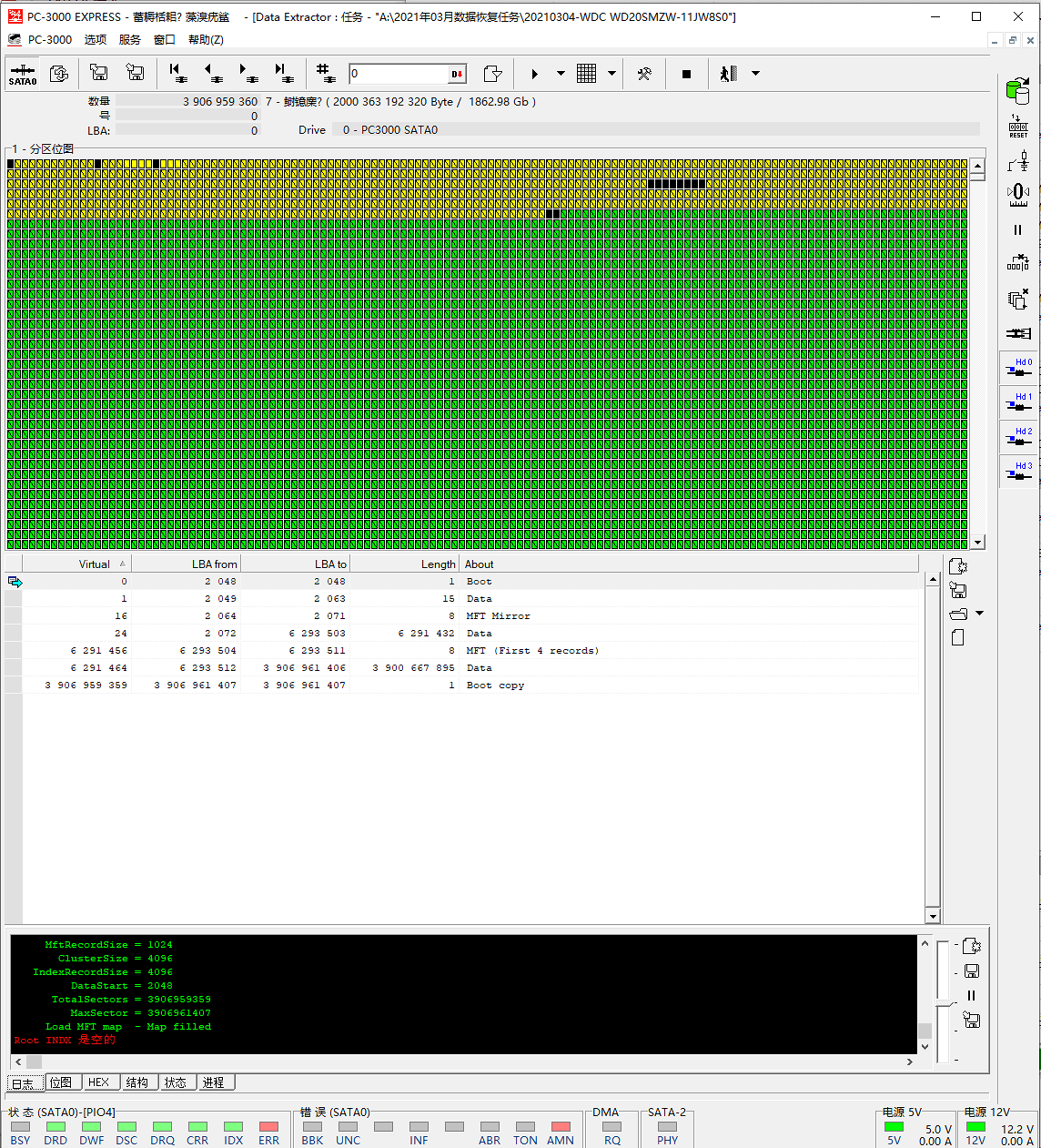Click down arrow of partition table scrollbar
The width and height of the screenshot is (1041, 1148).
pyautogui.click(x=933, y=916)
